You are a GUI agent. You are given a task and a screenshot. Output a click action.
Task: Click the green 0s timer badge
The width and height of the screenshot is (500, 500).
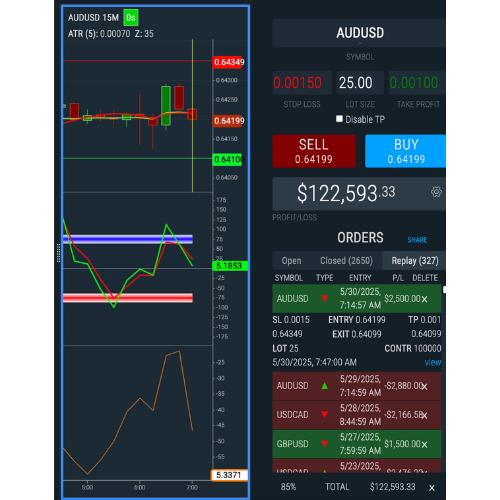coord(131,17)
